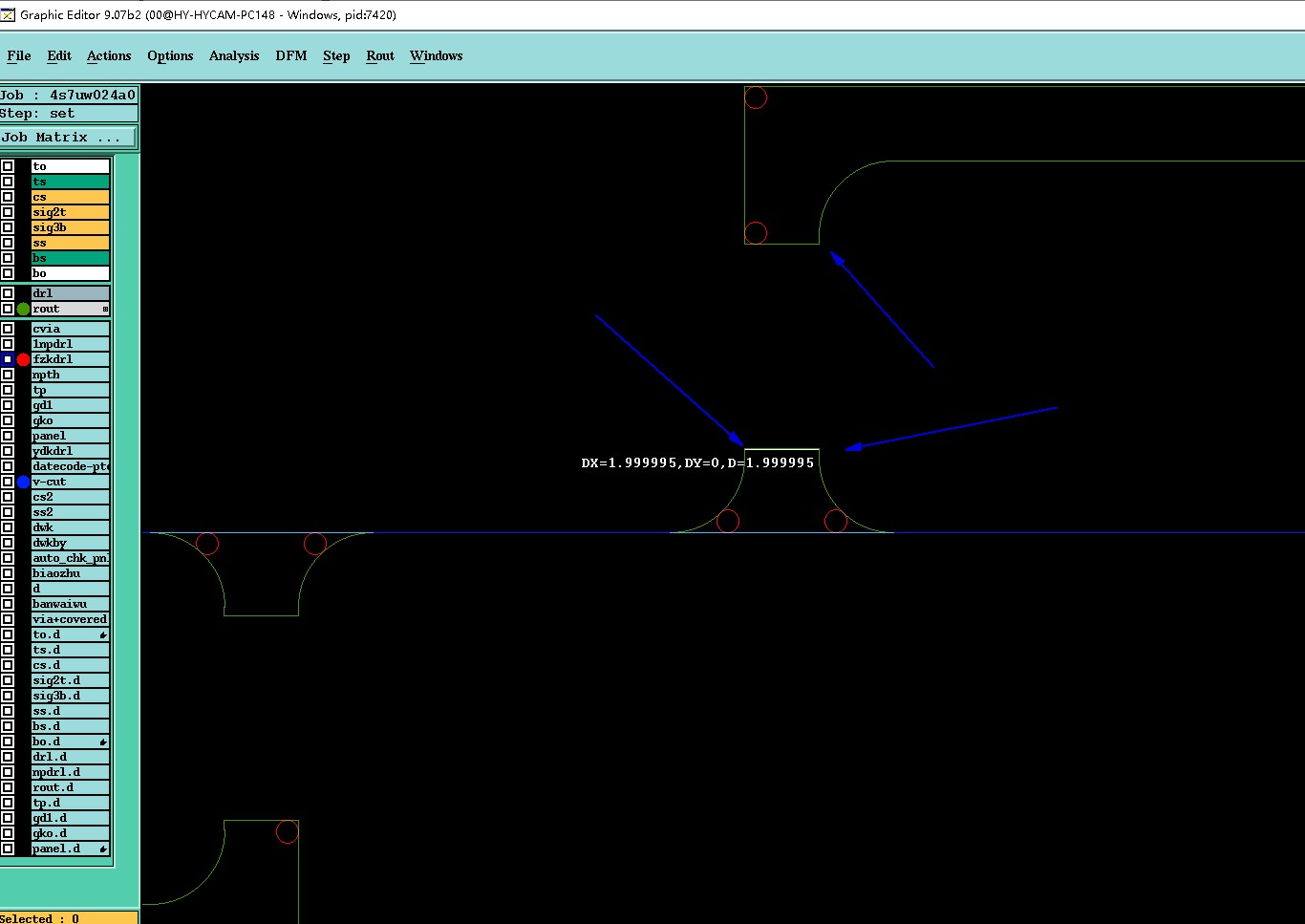
Task: Select the ss2 layer name
Action: tap(71, 512)
